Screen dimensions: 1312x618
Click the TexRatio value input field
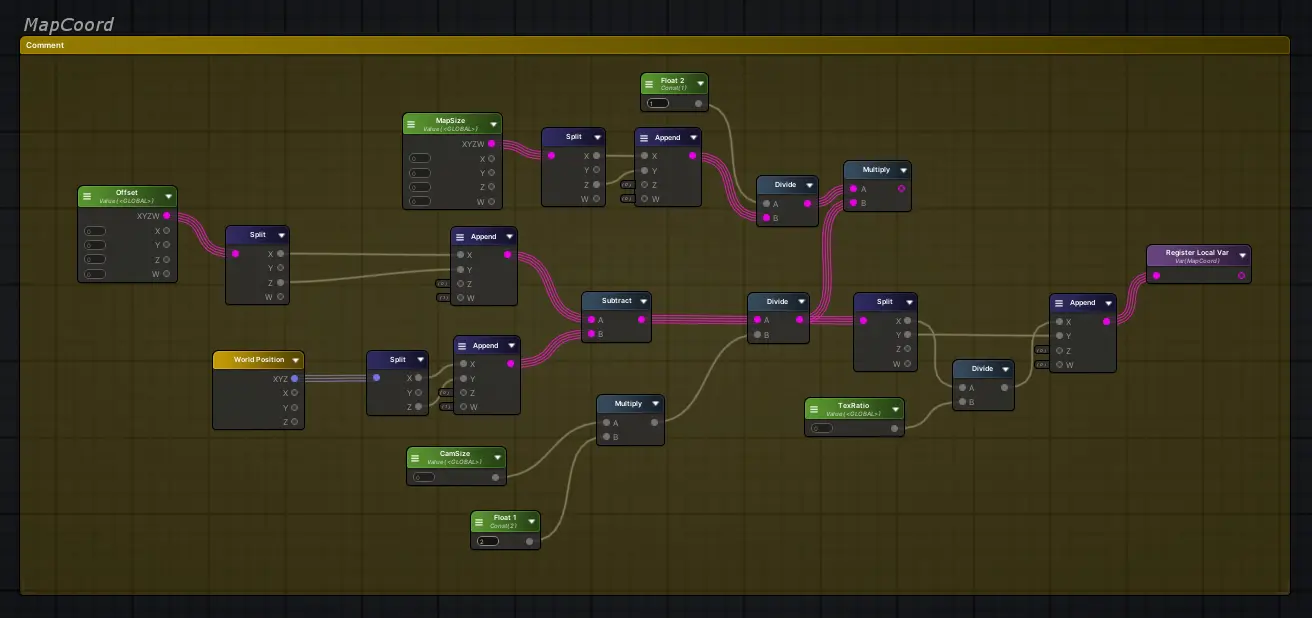click(x=822, y=428)
